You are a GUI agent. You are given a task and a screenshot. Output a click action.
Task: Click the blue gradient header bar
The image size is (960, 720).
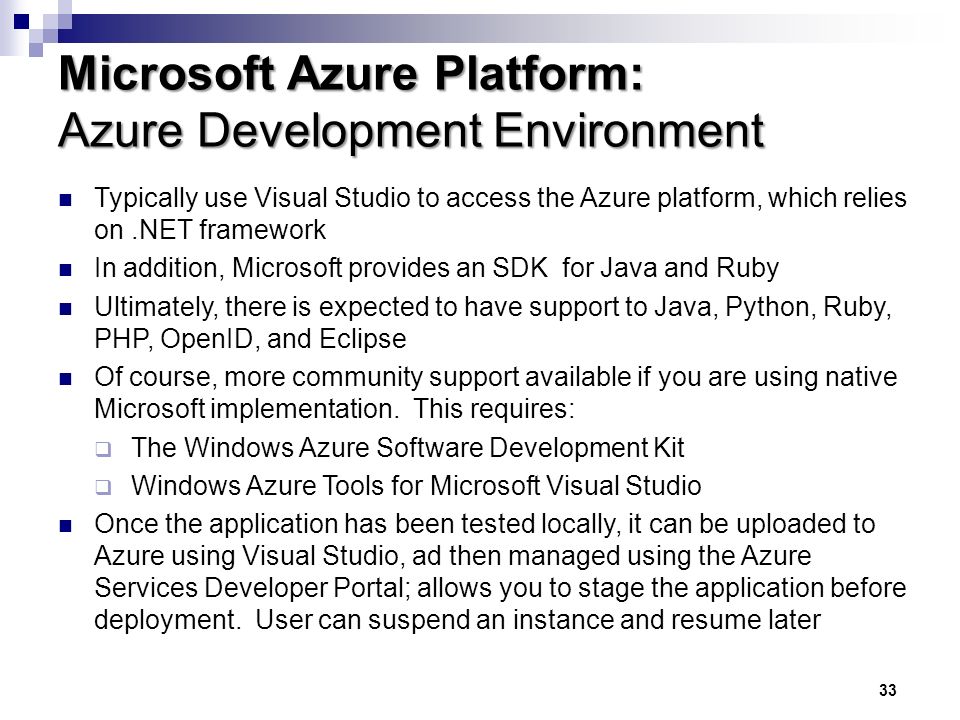pos(484,28)
